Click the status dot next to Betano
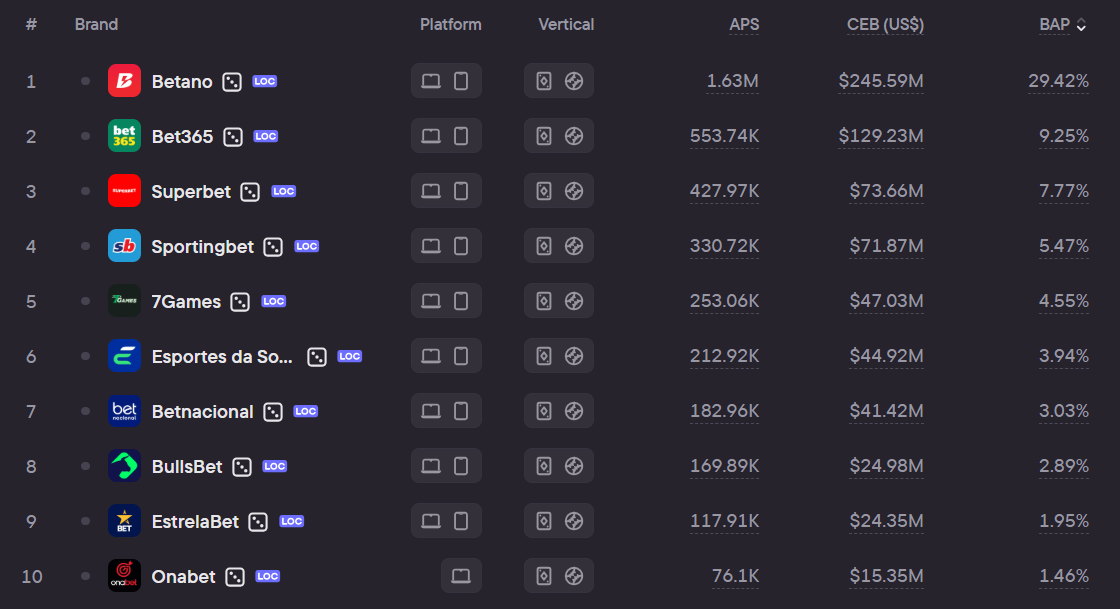This screenshot has width=1120, height=609. pyautogui.click(x=86, y=81)
